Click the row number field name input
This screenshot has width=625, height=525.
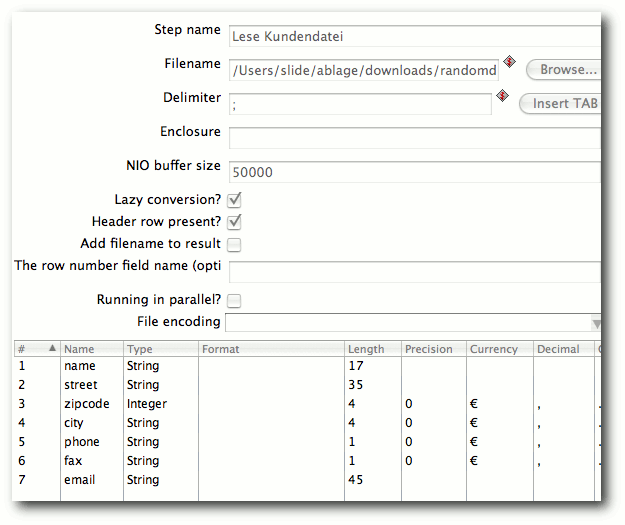coord(415,272)
